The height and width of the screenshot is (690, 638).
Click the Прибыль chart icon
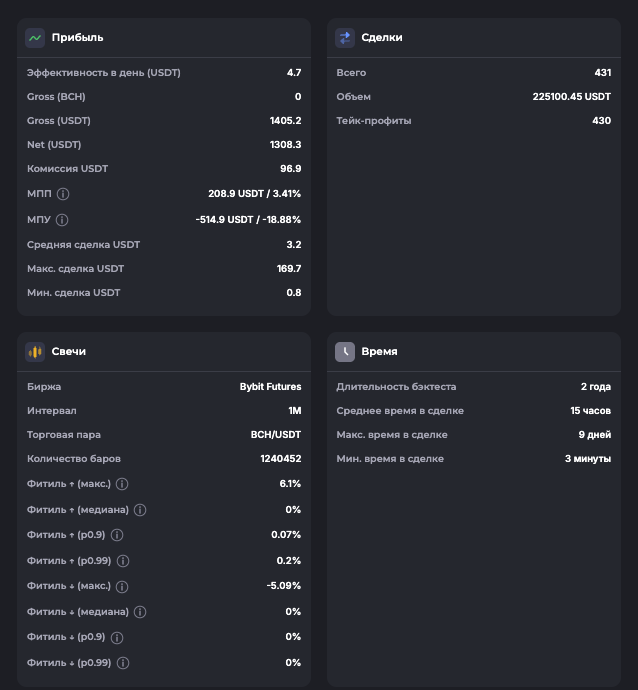point(35,38)
